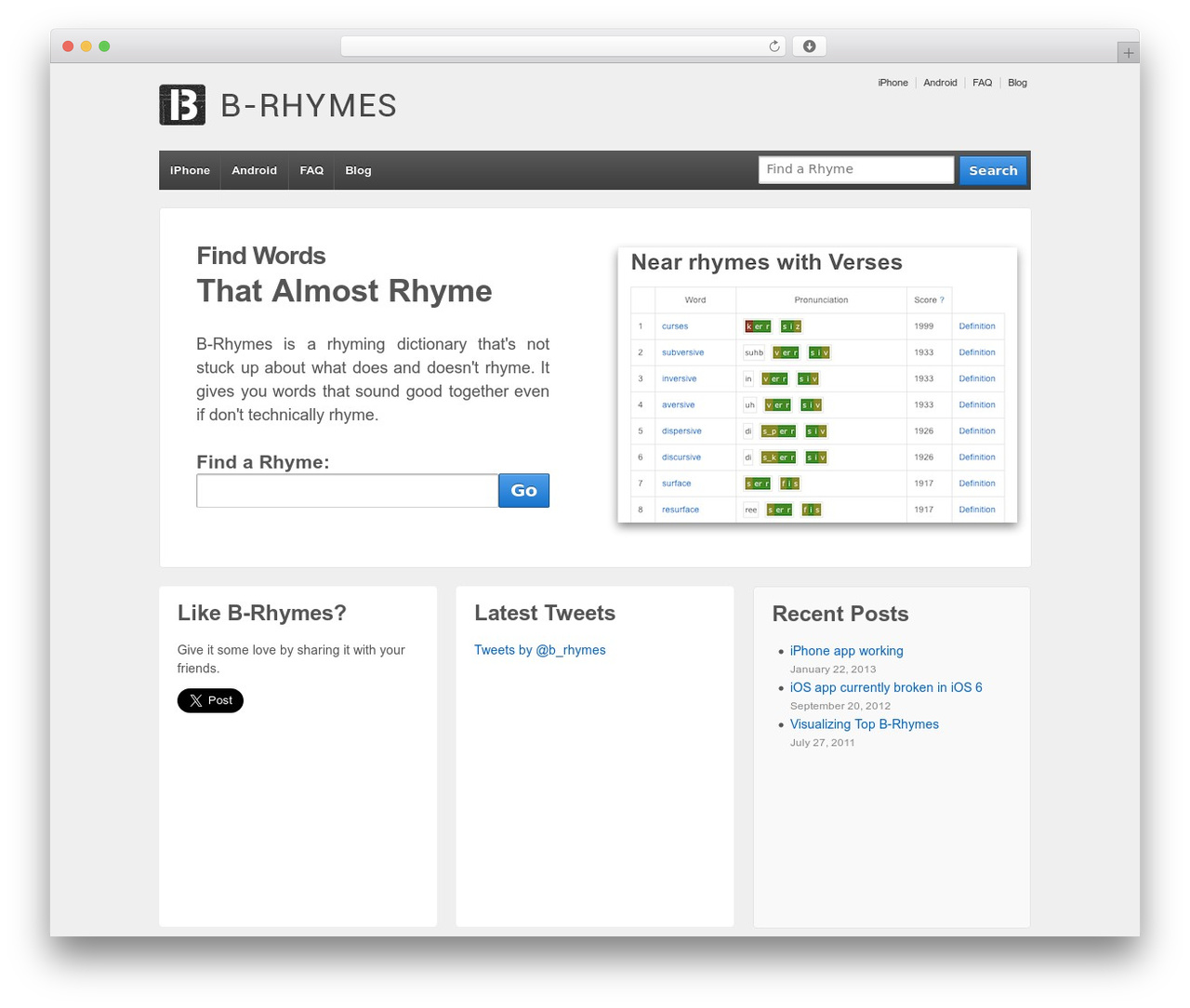This screenshot has height=1008, width=1190.
Task: Click the top-right FAQ link
Action: tap(982, 83)
